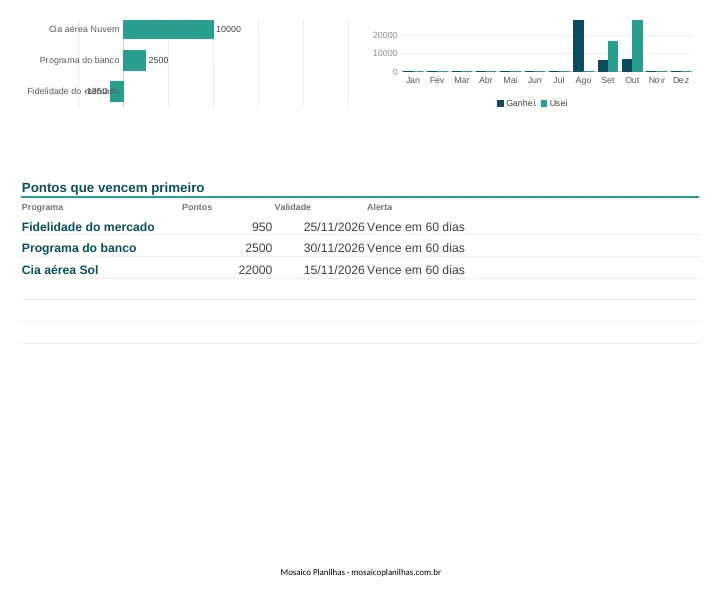Click the Ago month label

coord(583,80)
